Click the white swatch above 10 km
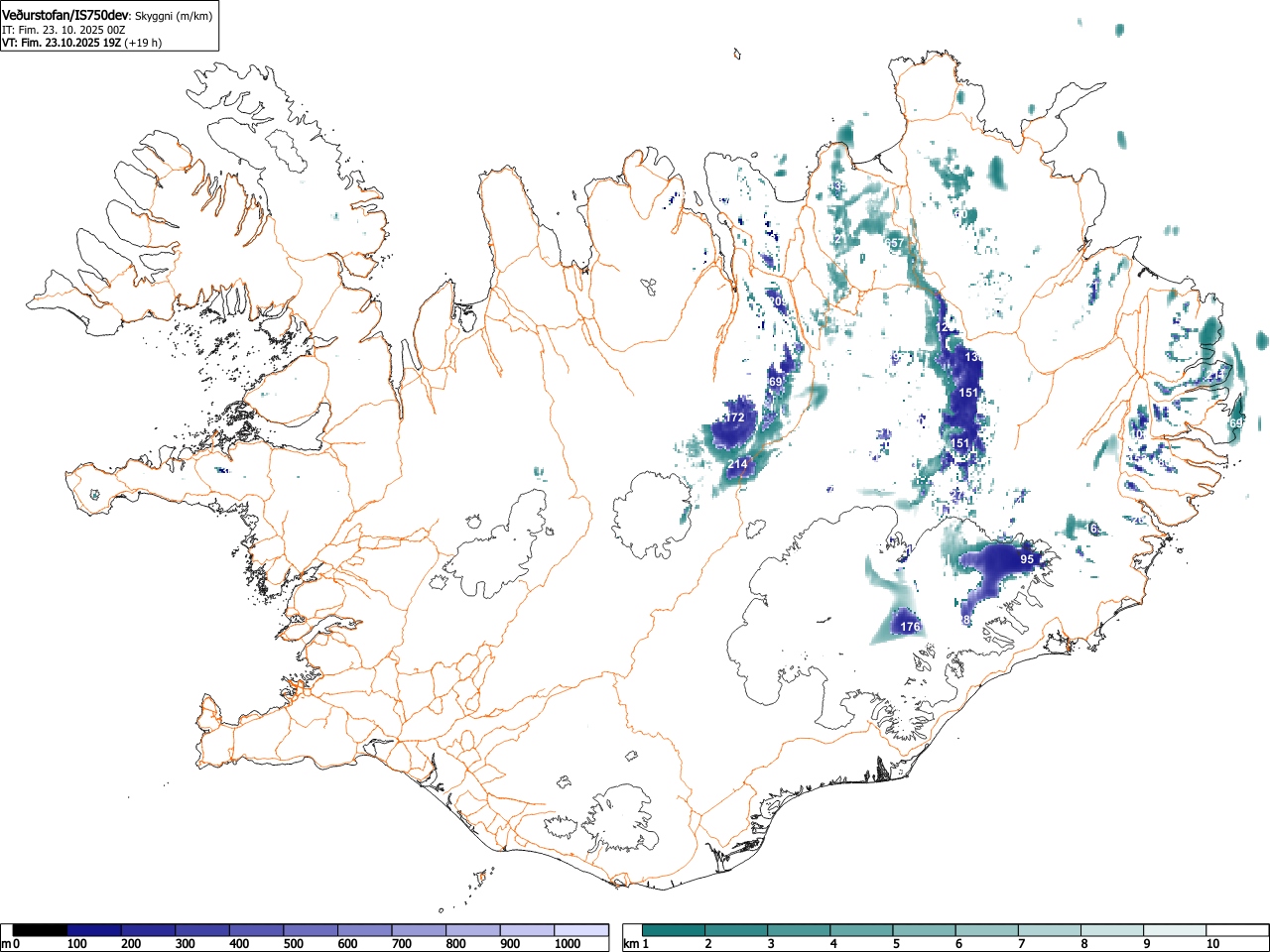1270x952 pixels. (1236, 930)
